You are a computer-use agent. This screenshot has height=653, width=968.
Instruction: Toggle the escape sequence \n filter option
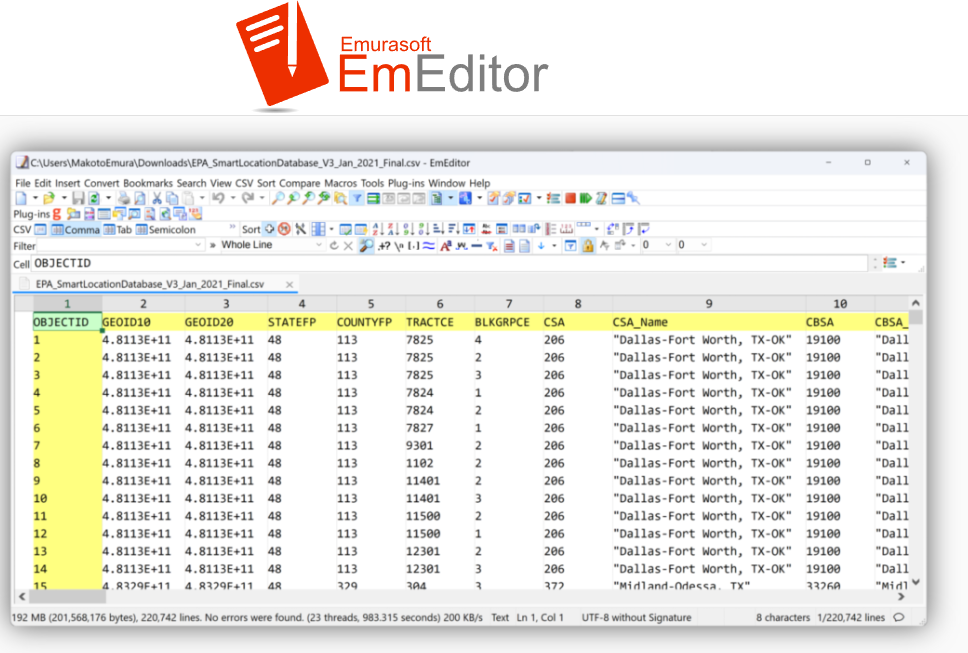click(x=399, y=245)
